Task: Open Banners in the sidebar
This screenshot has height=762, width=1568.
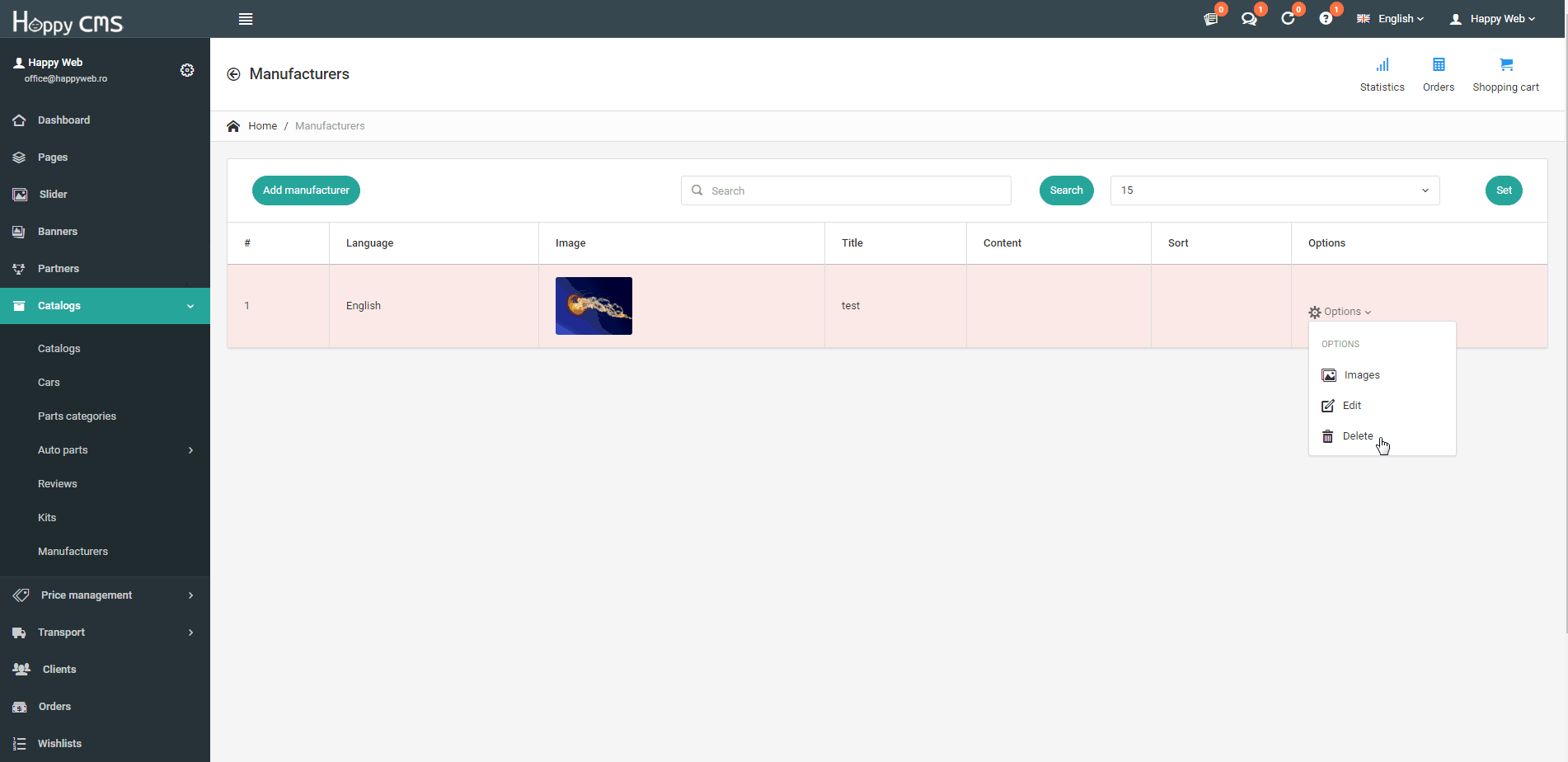Action: 105,232
